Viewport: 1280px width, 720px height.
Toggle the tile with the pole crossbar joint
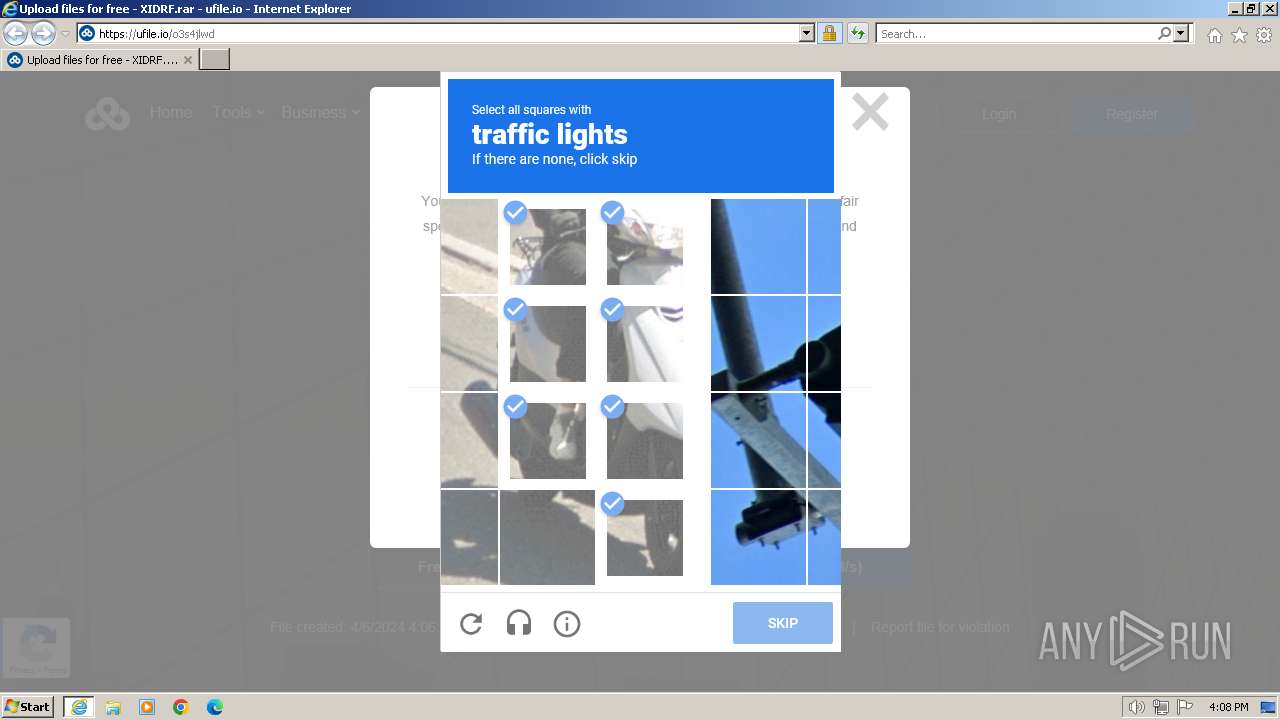tap(758, 343)
